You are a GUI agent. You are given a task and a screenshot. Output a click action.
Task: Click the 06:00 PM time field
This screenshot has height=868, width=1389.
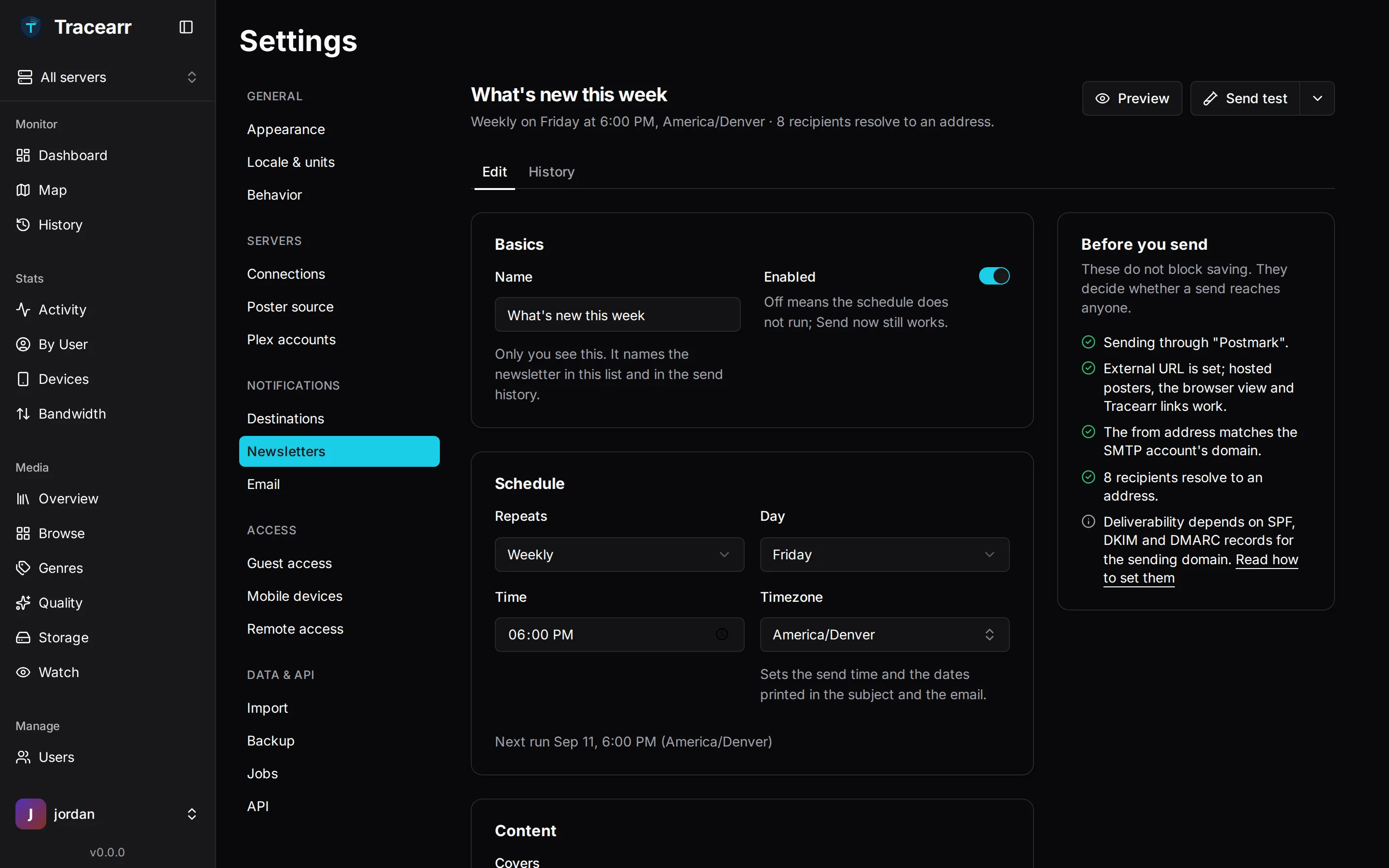[x=619, y=634]
